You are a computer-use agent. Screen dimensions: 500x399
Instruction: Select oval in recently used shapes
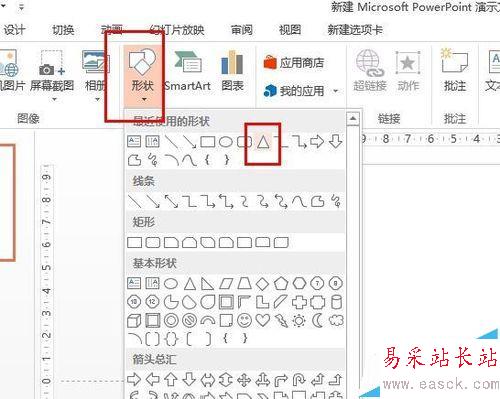tap(226, 142)
